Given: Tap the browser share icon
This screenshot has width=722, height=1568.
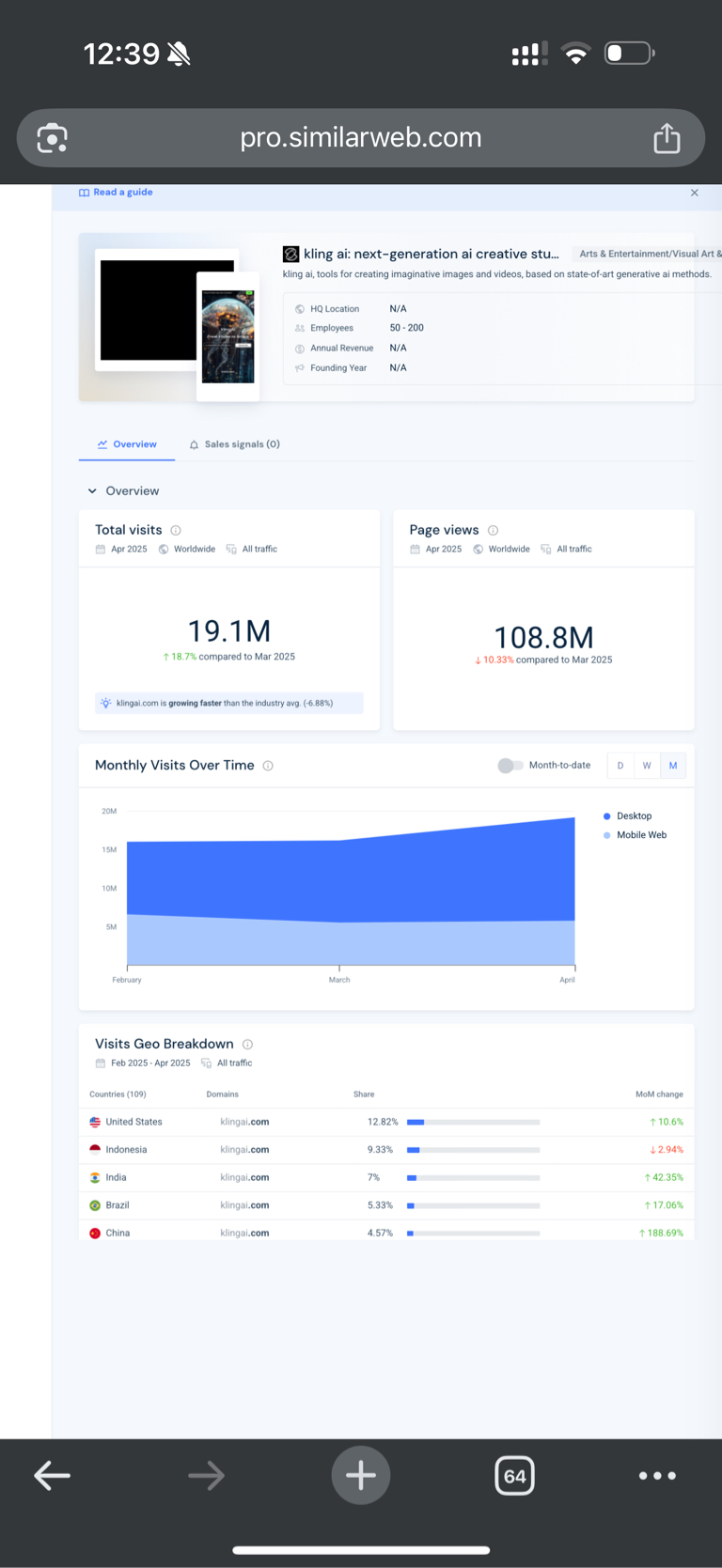Looking at the screenshot, I should pyautogui.click(x=667, y=138).
